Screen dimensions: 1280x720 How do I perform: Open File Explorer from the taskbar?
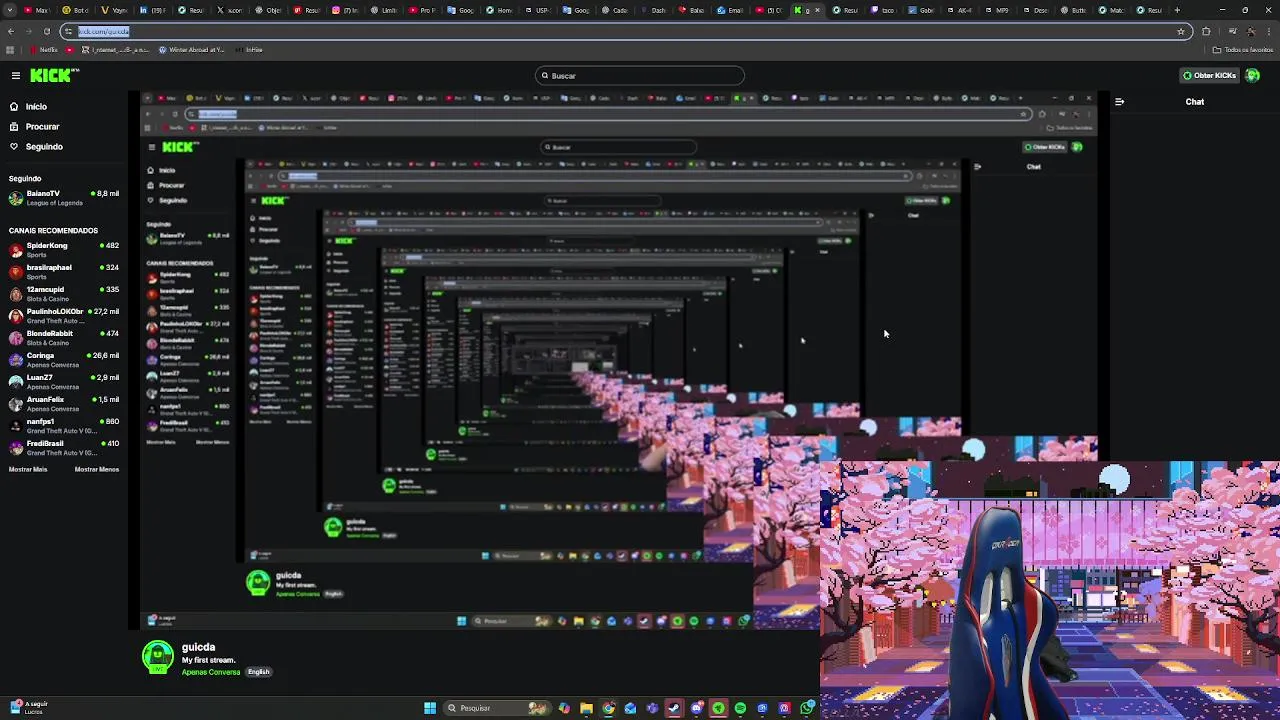tap(586, 708)
